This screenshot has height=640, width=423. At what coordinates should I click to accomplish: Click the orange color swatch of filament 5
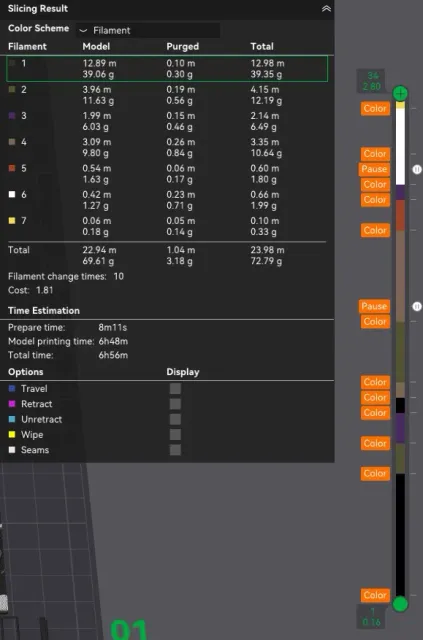(12, 168)
